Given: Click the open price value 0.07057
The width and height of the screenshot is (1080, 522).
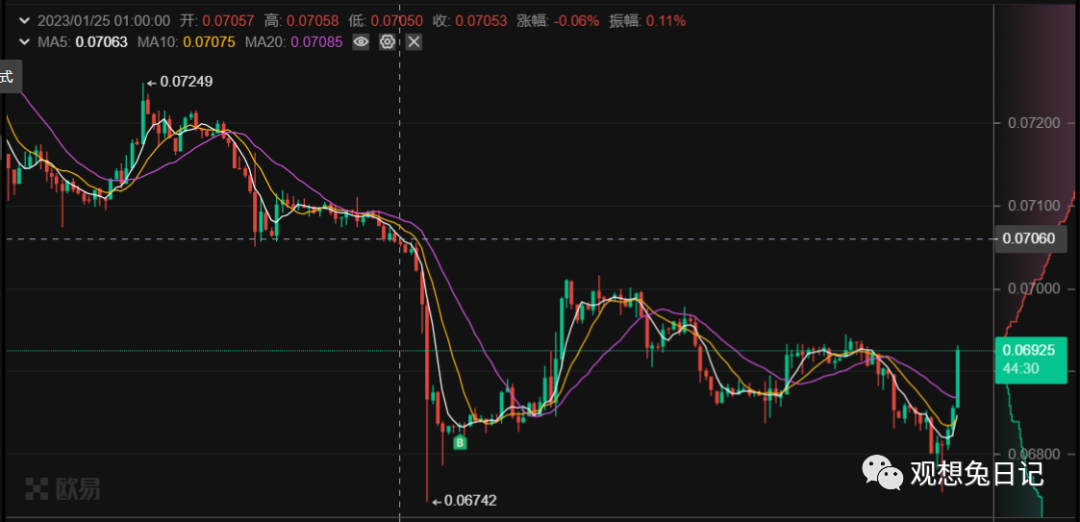Looking at the screenshot, I should pyautogui.click(x=228, y=21).
